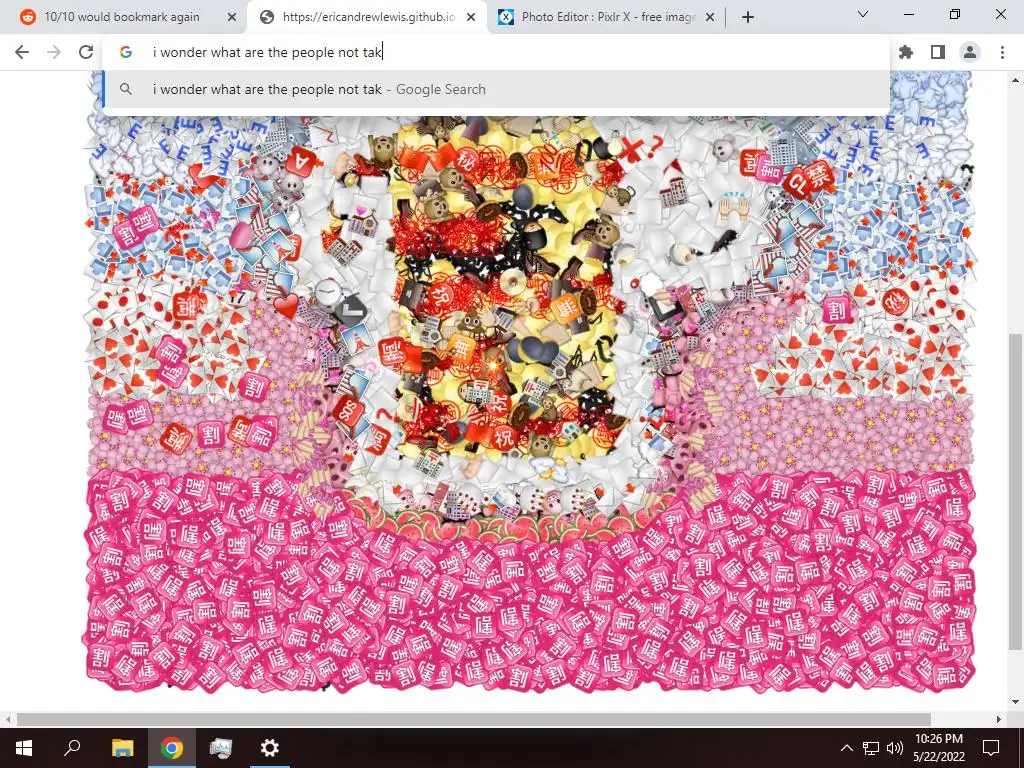
Task: Select the Google Search suggestion row
Action: tap(496, 89)
